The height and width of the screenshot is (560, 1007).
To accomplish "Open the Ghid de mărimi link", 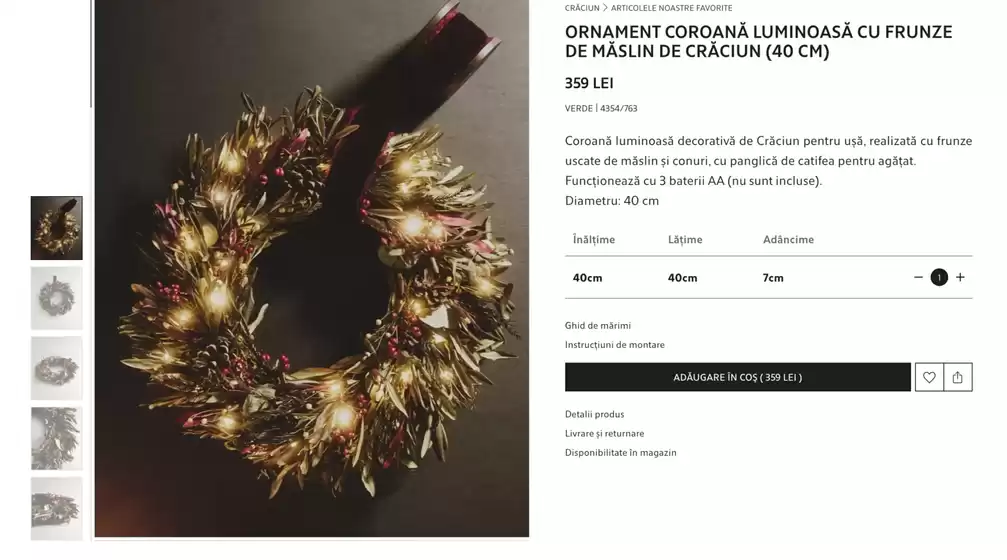I will pos(597,326).
